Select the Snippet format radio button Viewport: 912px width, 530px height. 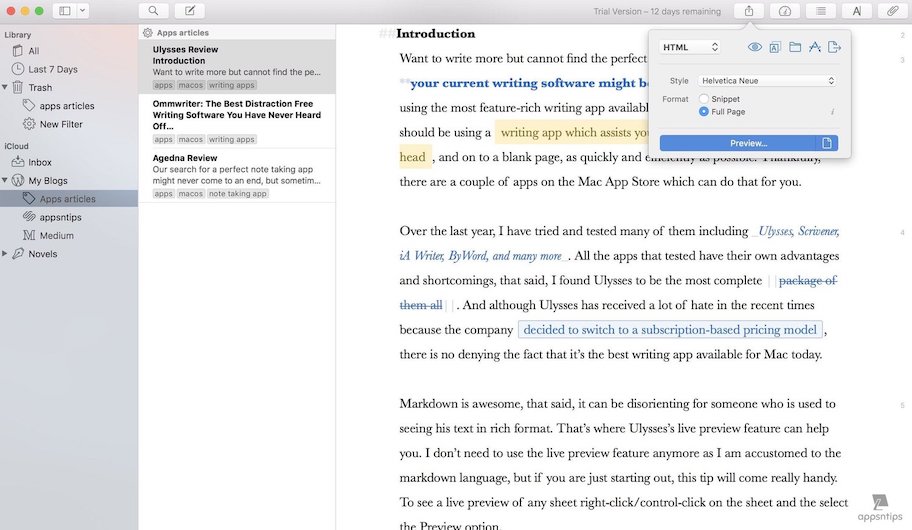(x=704, y=99)
